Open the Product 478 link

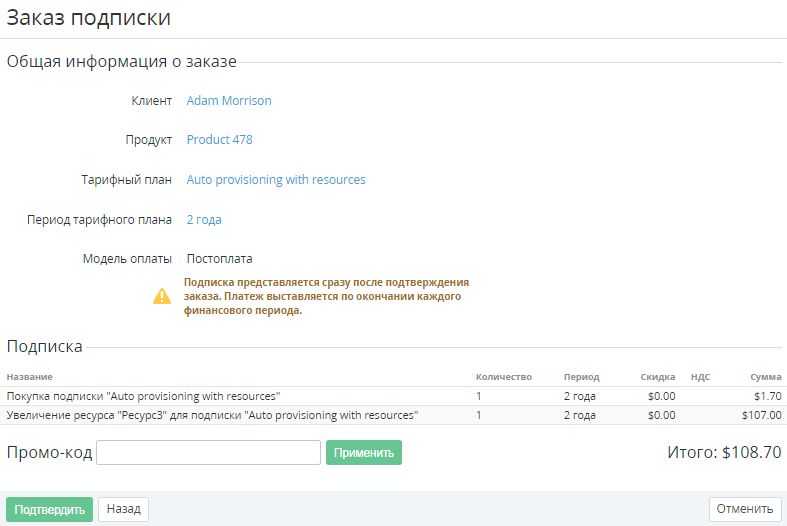(x=219, y=140)
